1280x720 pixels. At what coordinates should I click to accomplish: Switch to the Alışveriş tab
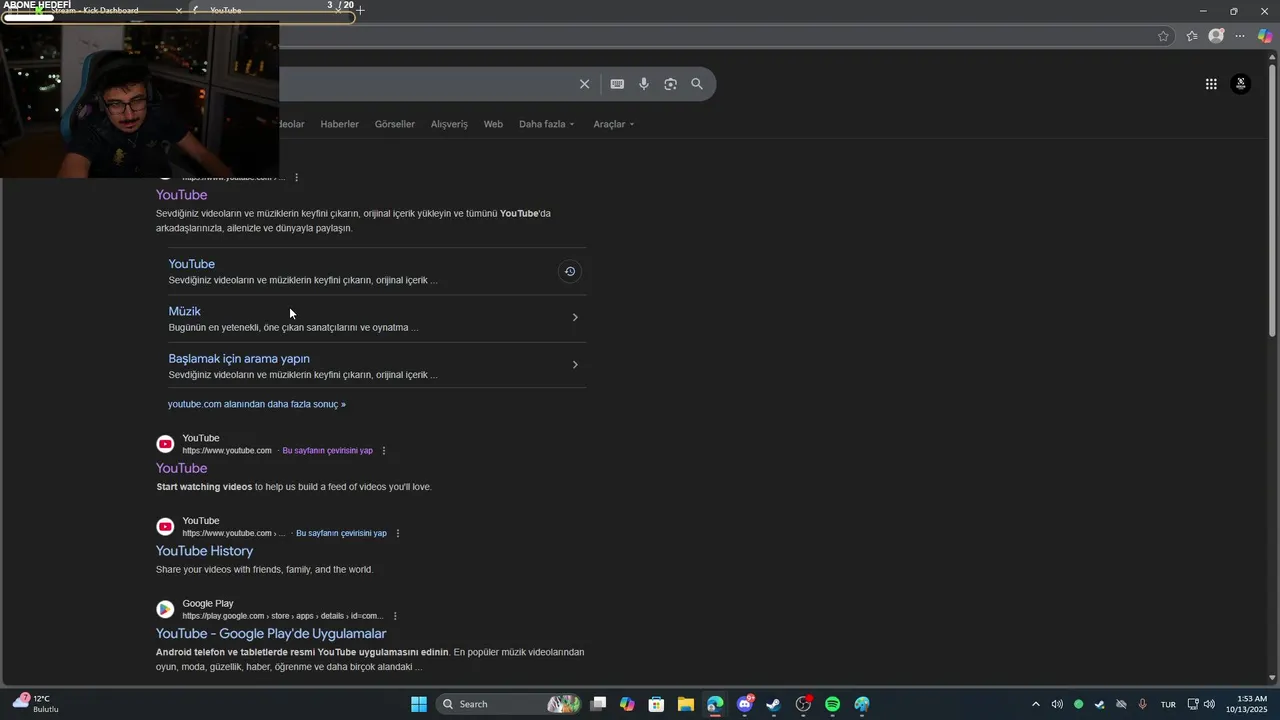(x=449, y=124)
